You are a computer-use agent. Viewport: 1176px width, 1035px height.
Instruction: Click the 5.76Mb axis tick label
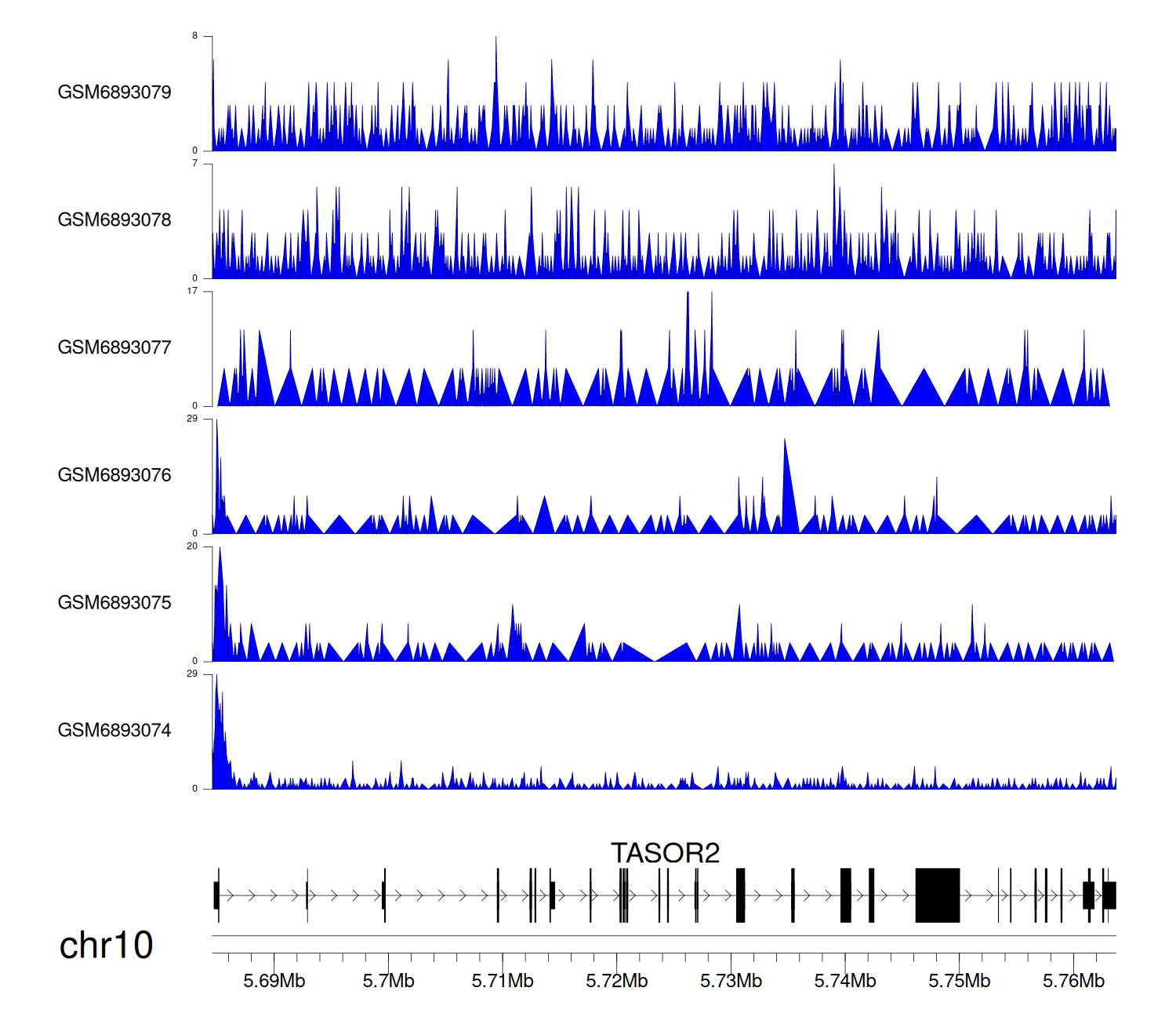click(1073, 981)
